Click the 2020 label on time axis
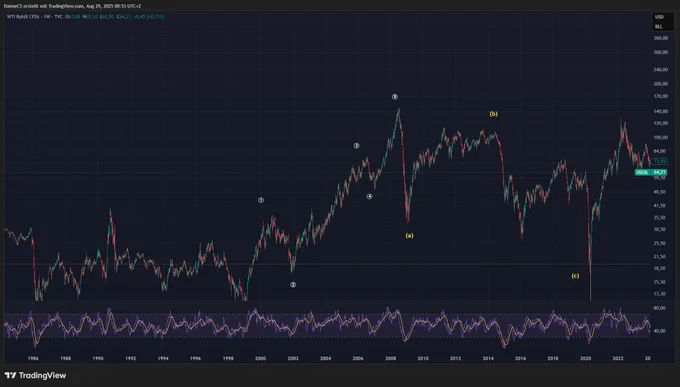The height and width of the screenshot is (387, 680). [x=585, y=358]
